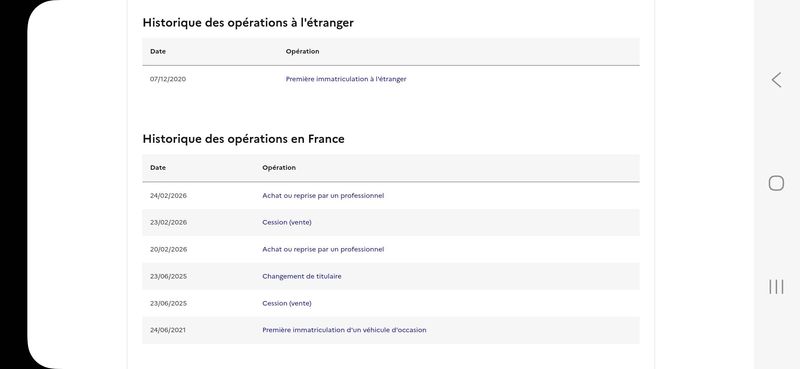The image size is (800, 369).
Task: Select the 07/12/2020 date cell
Action: pos(168,79)
